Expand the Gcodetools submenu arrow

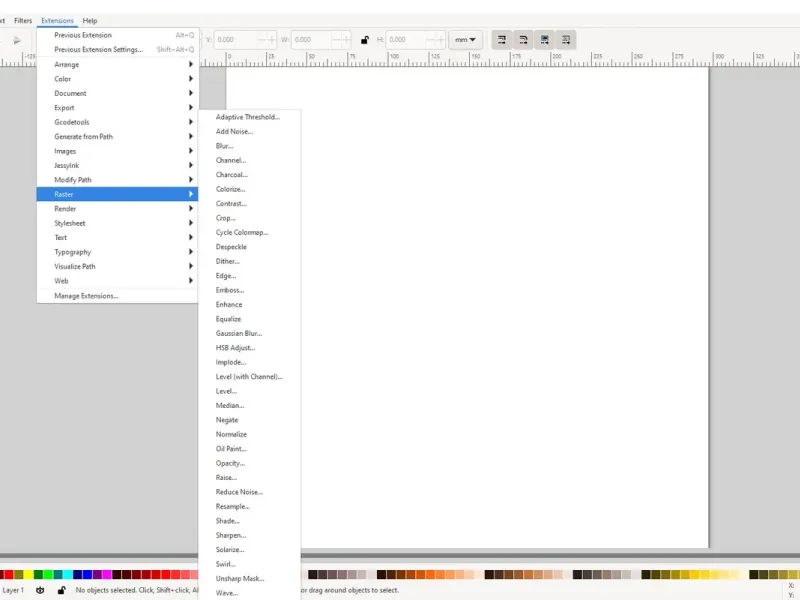point(191,122)
